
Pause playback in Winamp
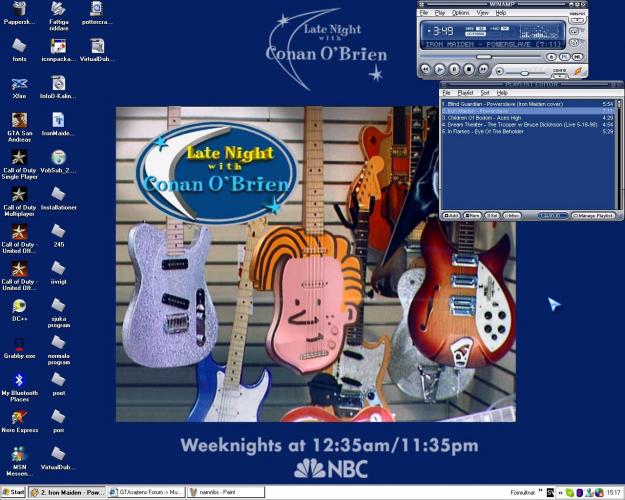tap(454, 69)
